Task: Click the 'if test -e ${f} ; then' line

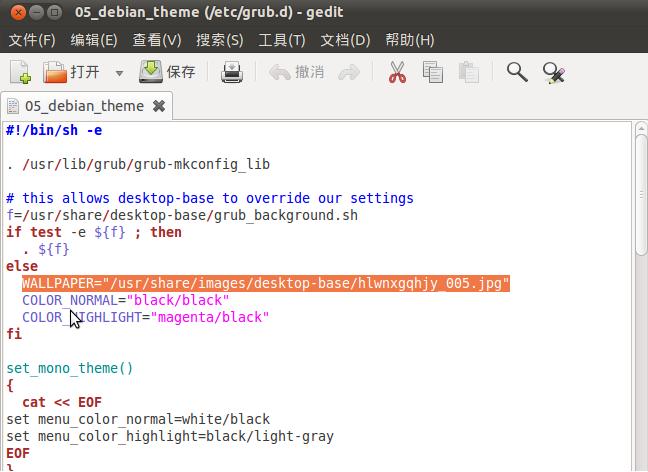Action: 94,232
